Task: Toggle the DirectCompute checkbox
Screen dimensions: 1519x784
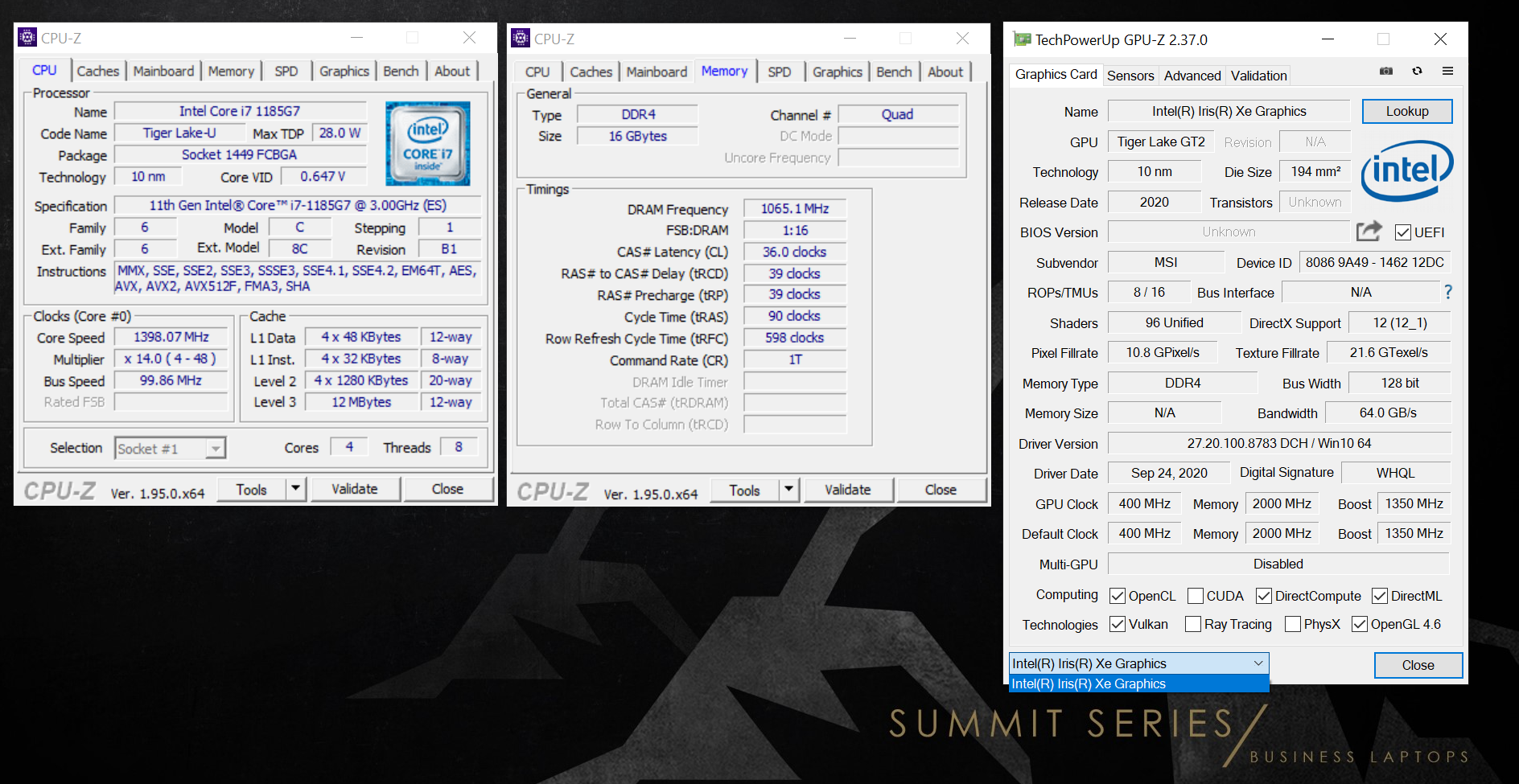Action: [1264, 596]
